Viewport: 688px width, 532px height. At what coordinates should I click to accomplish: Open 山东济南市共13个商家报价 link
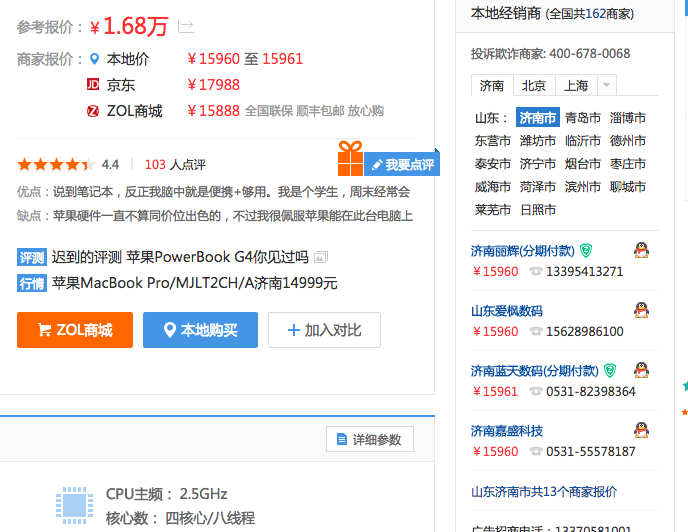click(544, 492)
